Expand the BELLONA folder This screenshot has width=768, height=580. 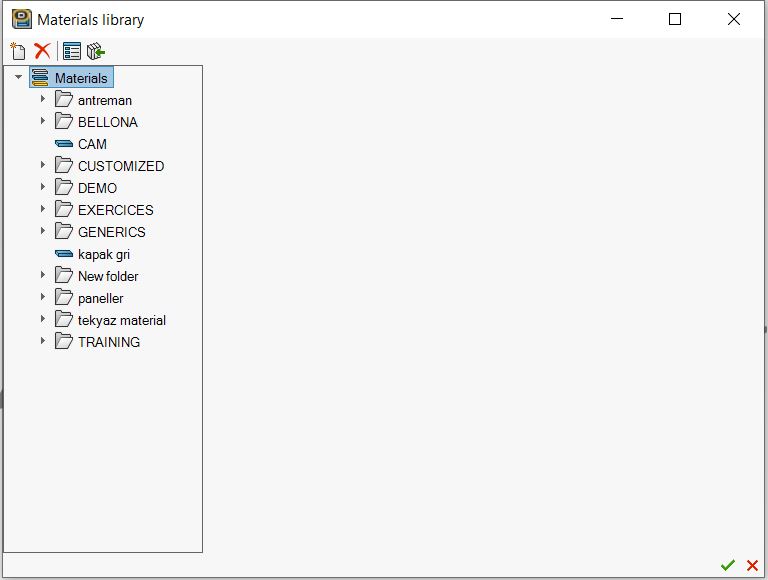[x=43, y=121]
